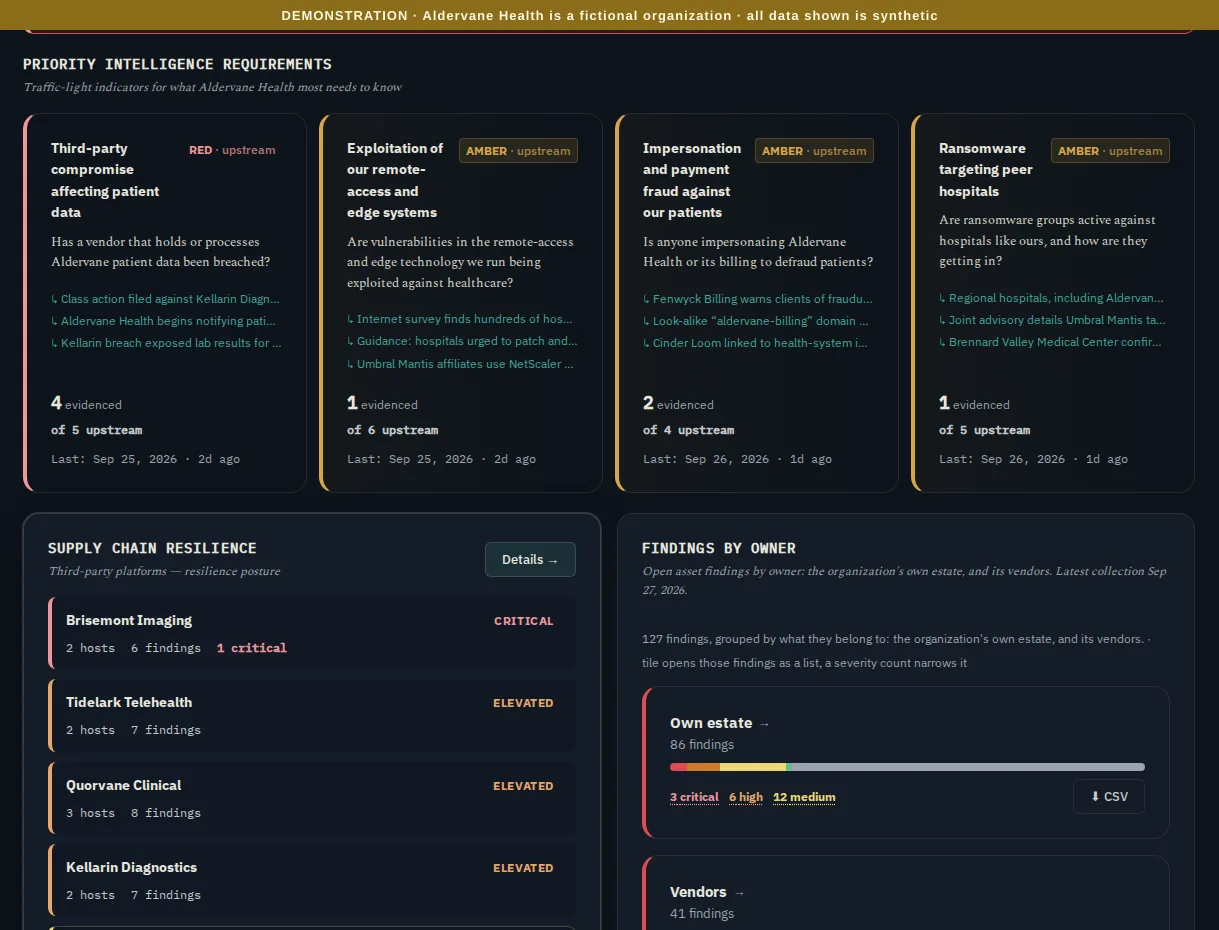Click the "Findings by Owner" heading
Viewport: 1219px width, 930px height.
pyautogui.click(x=719, y=548)
